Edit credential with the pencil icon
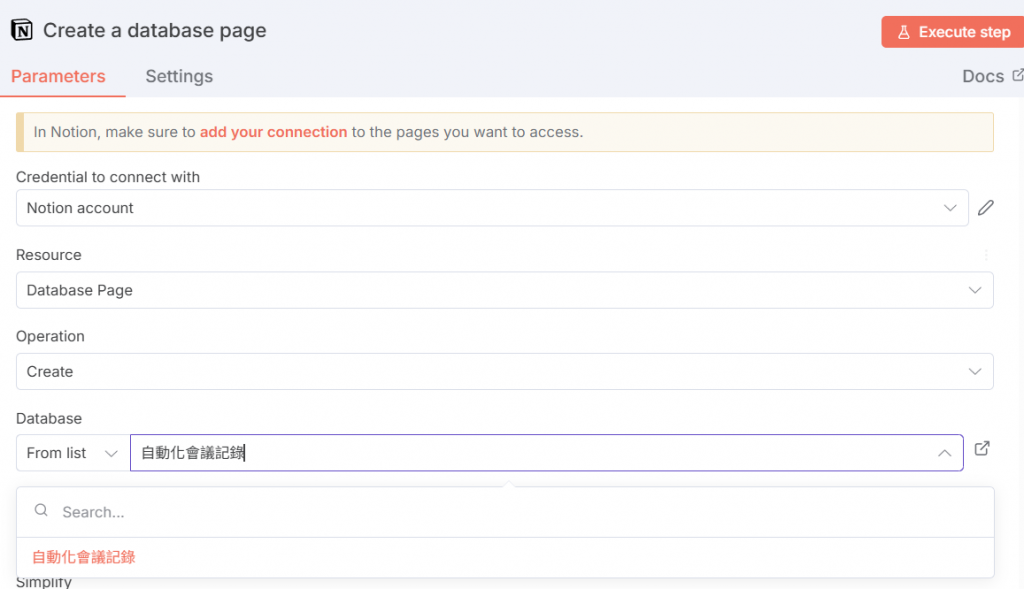 985,208
